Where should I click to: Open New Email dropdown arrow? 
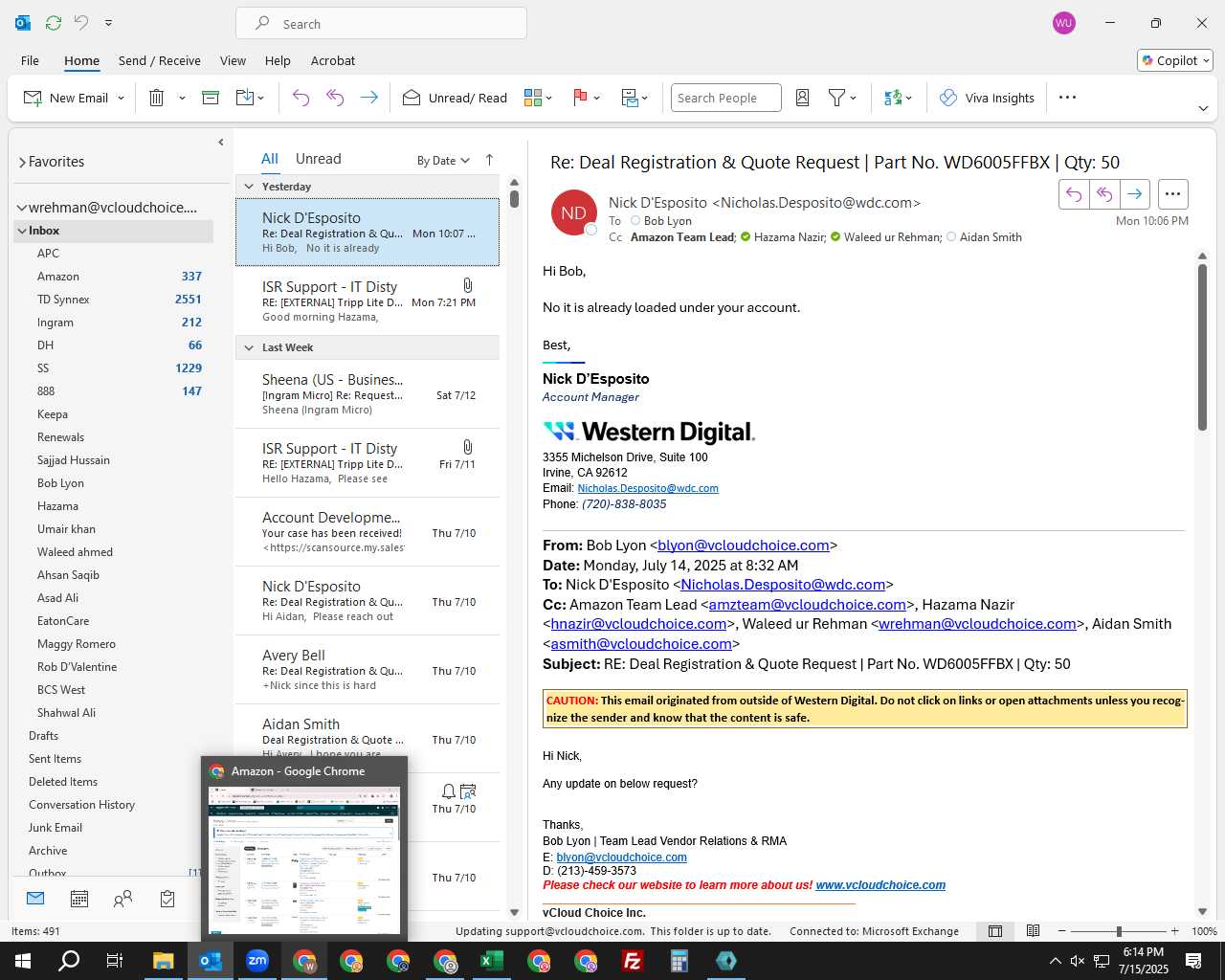pos(121,98)
